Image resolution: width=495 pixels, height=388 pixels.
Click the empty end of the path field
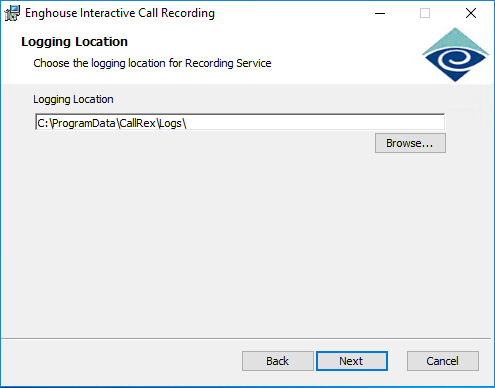(315, 123)
